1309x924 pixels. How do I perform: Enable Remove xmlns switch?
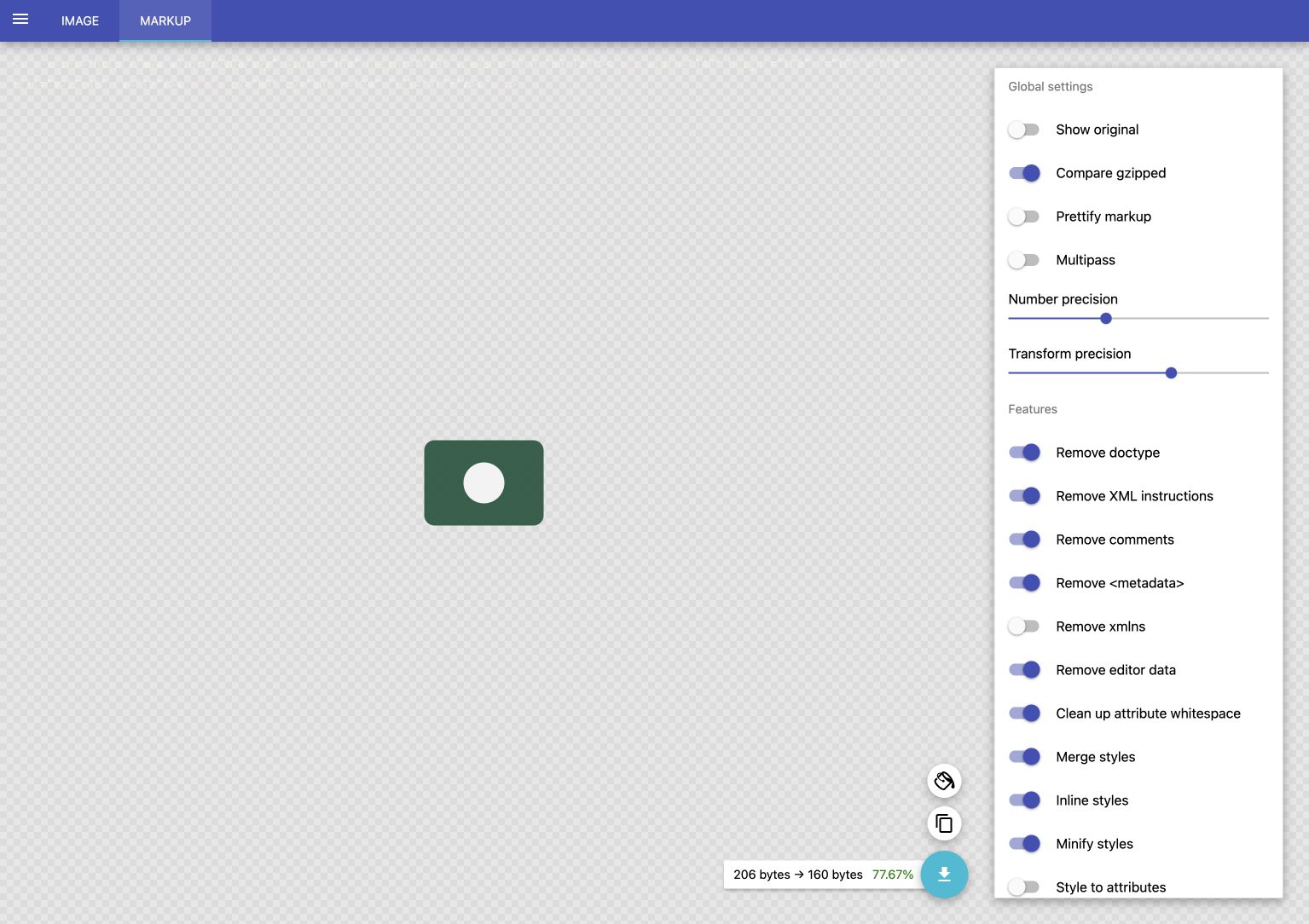1023,627
